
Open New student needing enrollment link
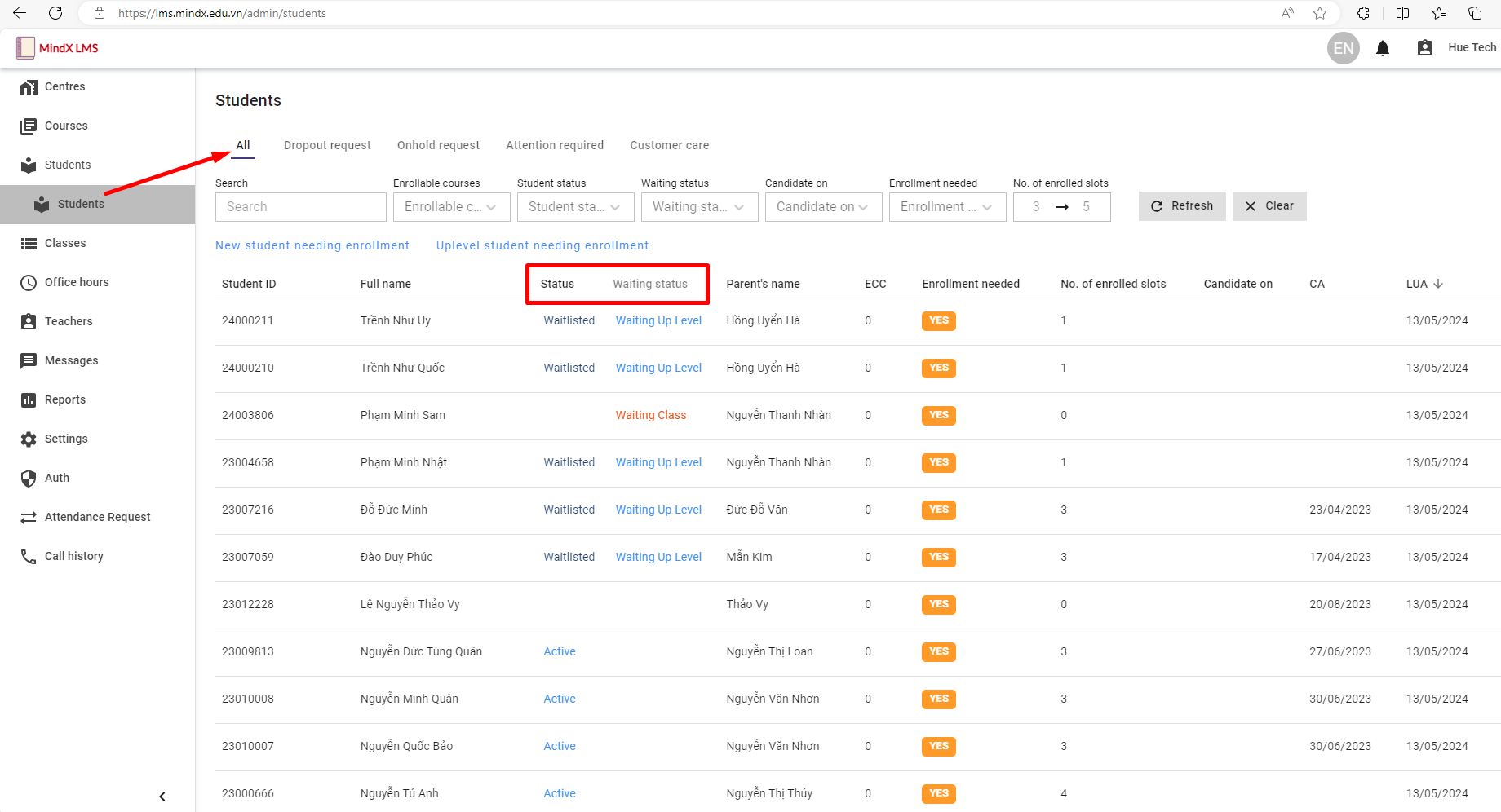click(x=312, y=245)
